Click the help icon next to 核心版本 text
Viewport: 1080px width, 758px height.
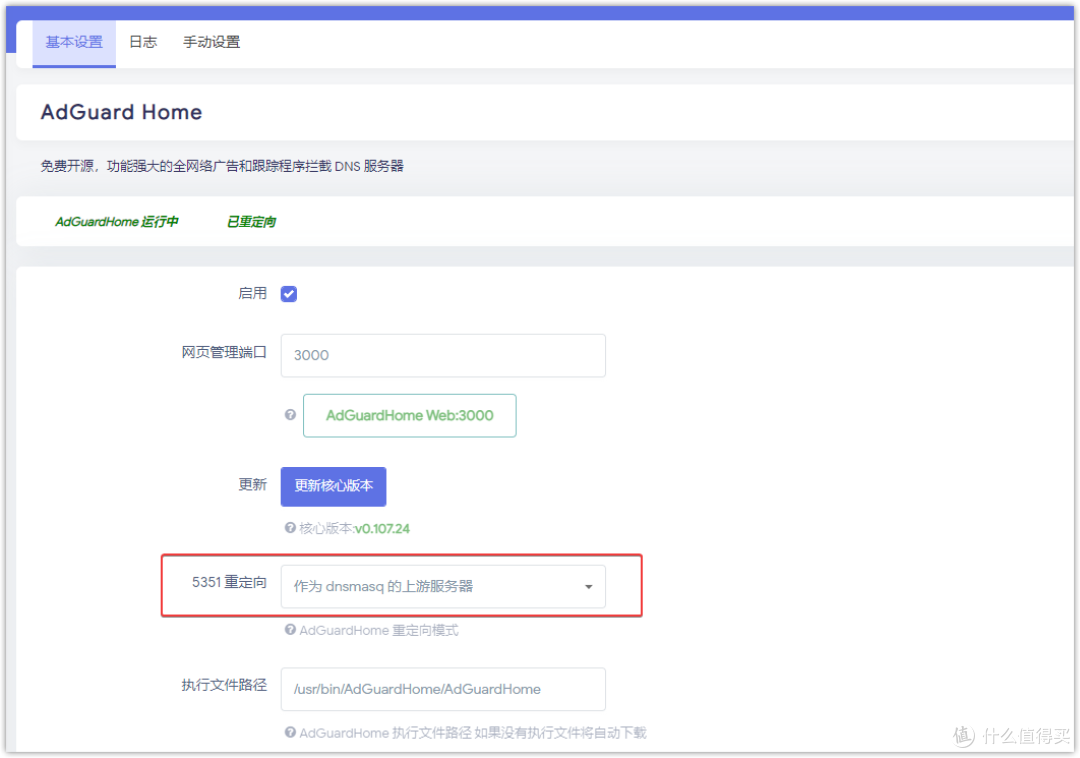coord(289,526)
